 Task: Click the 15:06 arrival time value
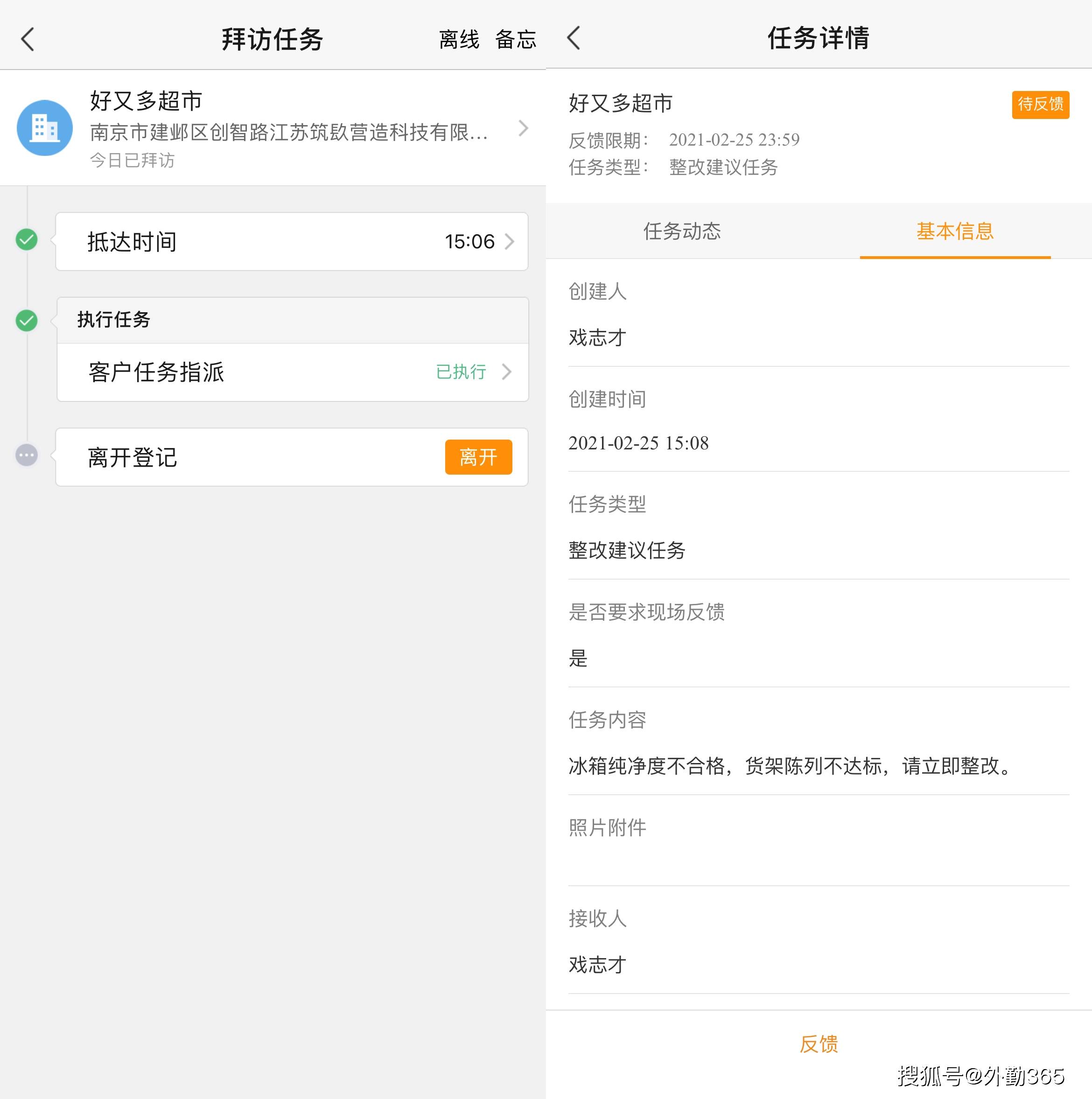470,242
